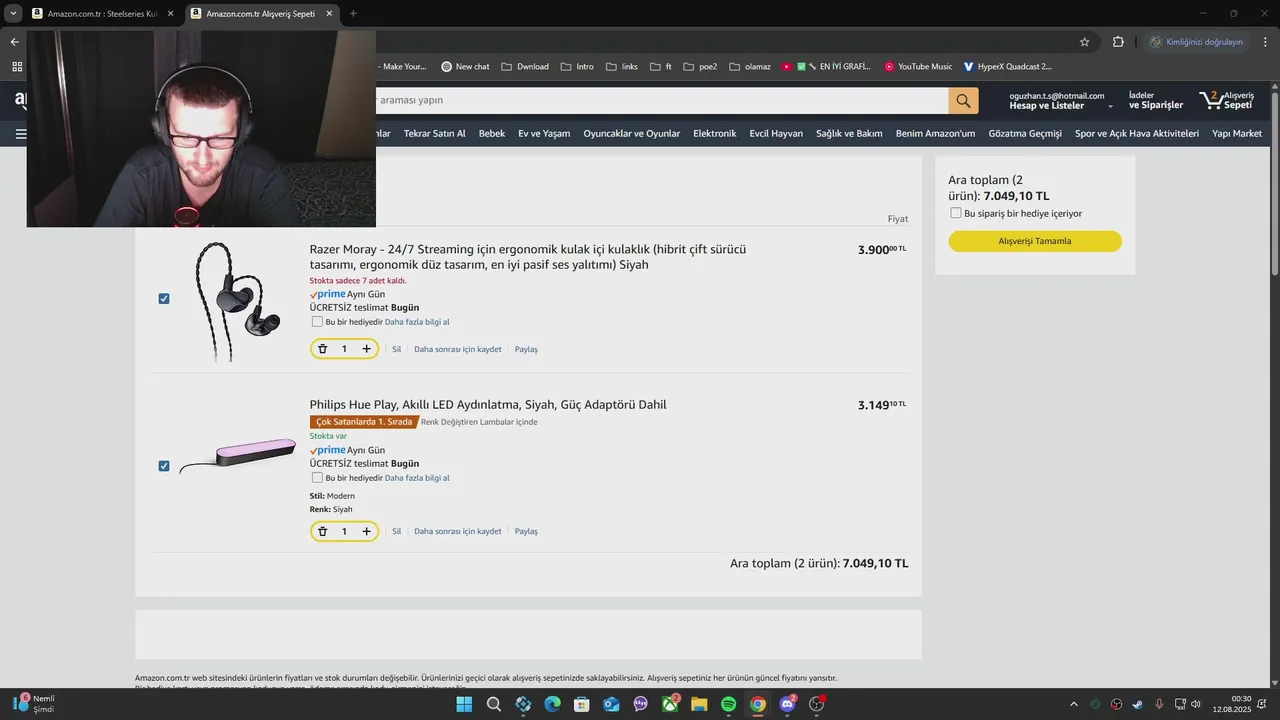Open the Dwnload bookmarks folder
1280x720 pixels.
tap(525, 67)
